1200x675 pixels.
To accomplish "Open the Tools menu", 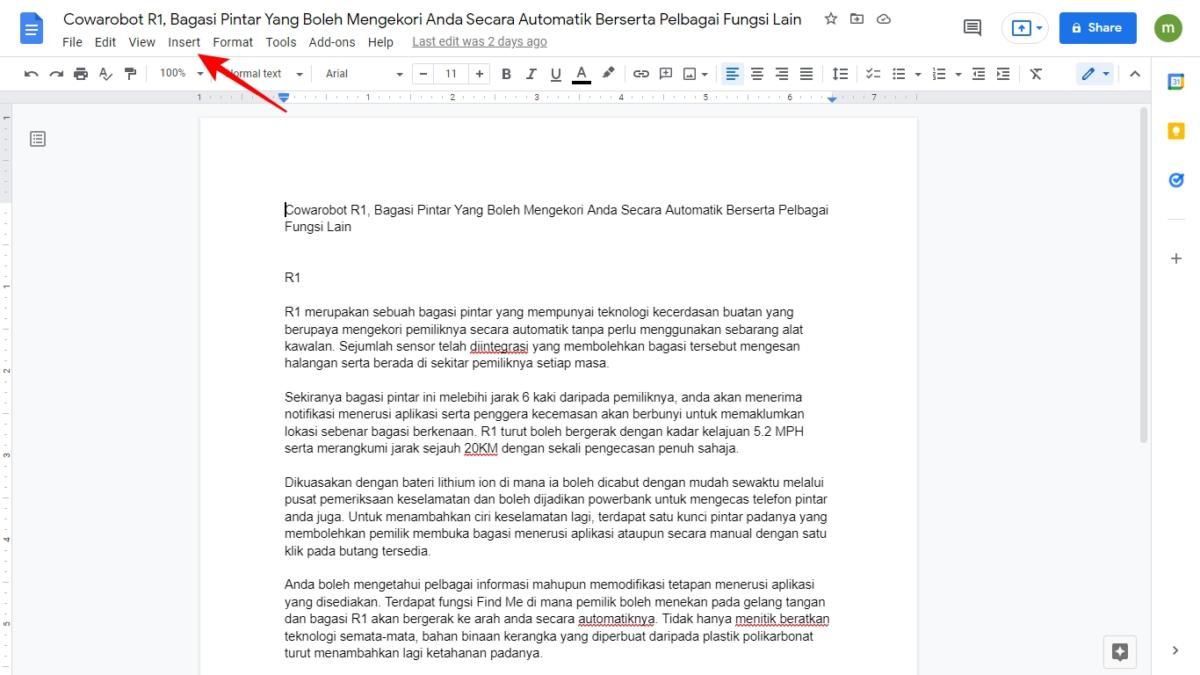I will point(281,42).
